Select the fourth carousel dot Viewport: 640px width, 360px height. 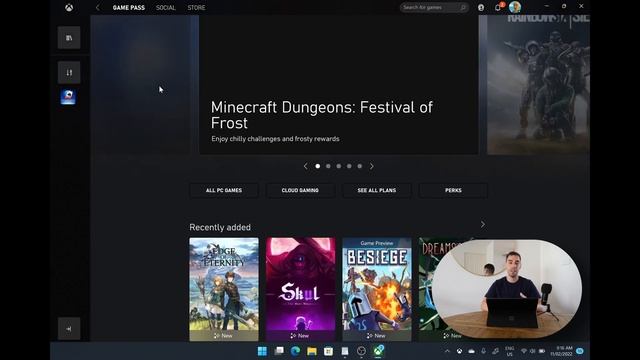coord(349,166)
